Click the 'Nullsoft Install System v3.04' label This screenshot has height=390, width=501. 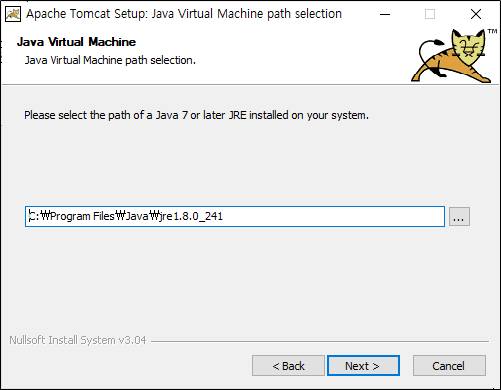click(78, 340)
